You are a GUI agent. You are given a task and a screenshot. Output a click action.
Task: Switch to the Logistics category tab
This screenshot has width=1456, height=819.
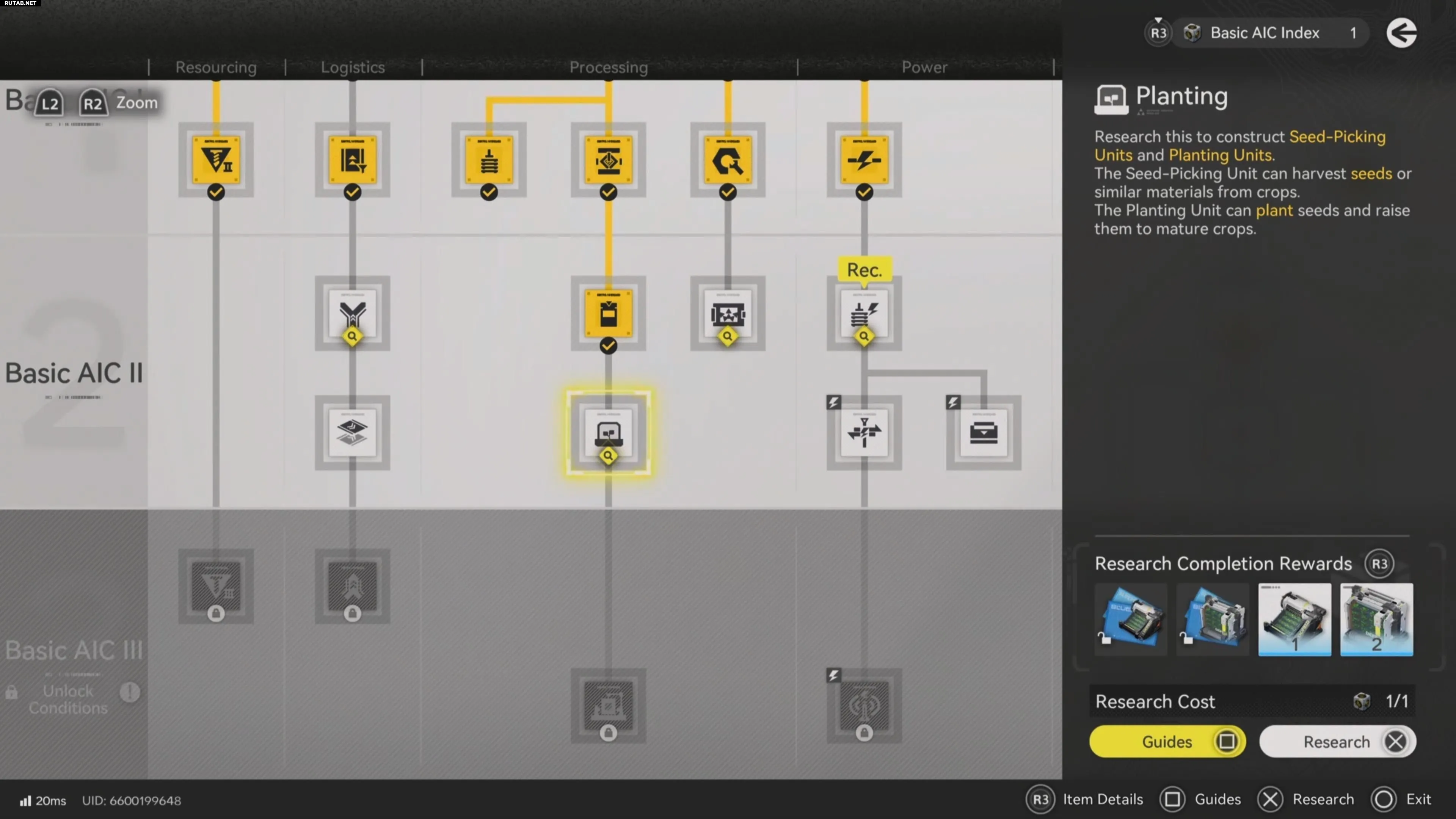(x=352, y=67)
